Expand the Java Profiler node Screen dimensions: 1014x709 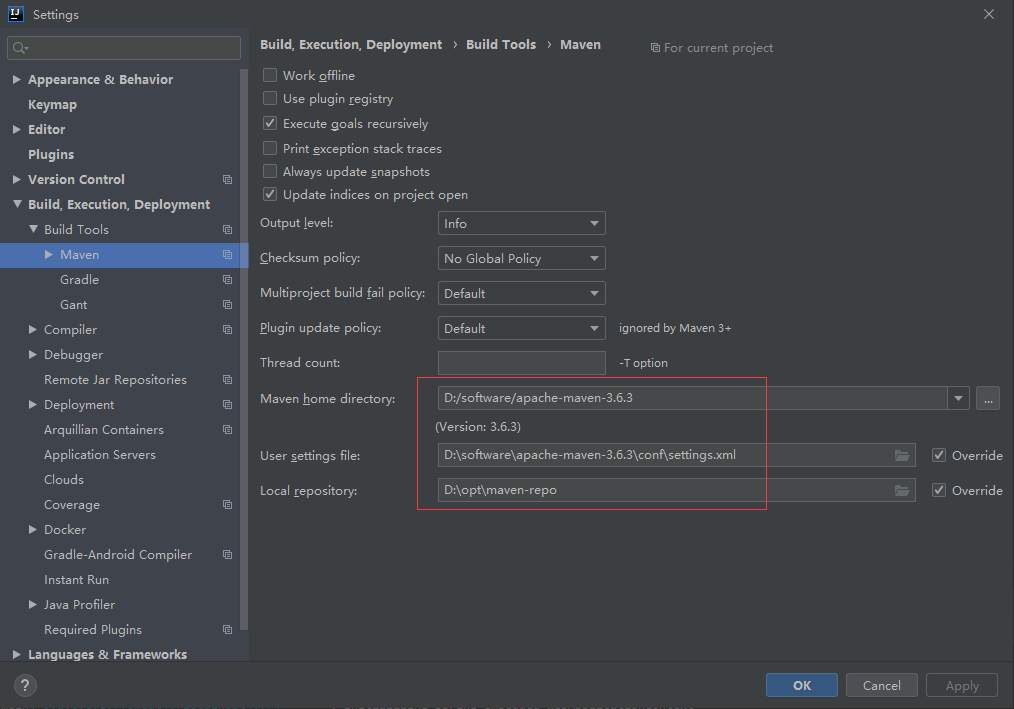(x=32, y=605)
